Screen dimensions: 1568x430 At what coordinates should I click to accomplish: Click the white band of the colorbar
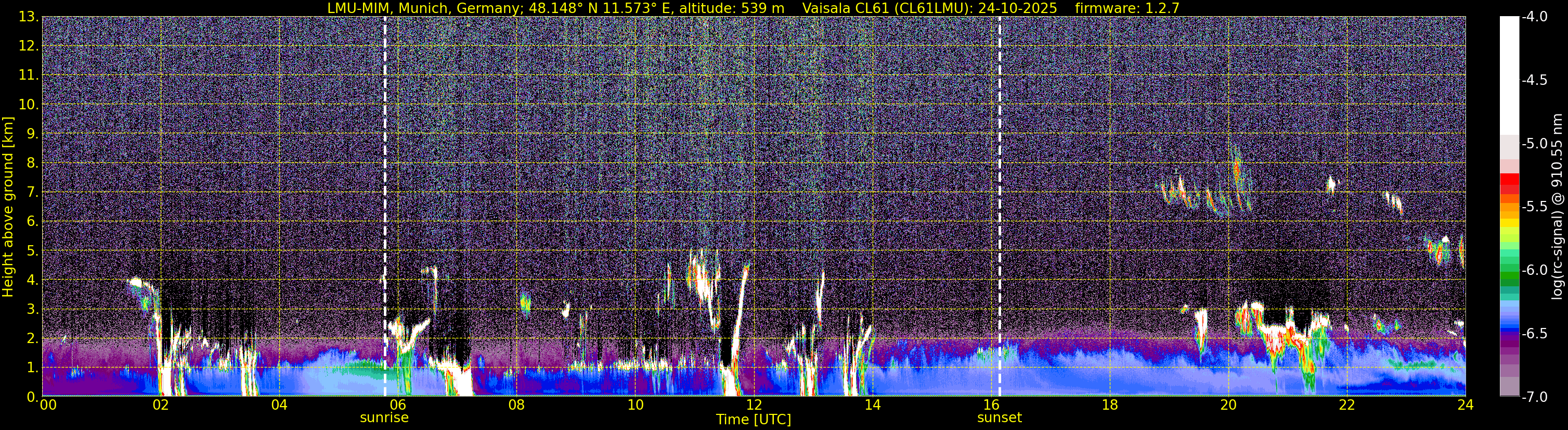pos(1510,75)
